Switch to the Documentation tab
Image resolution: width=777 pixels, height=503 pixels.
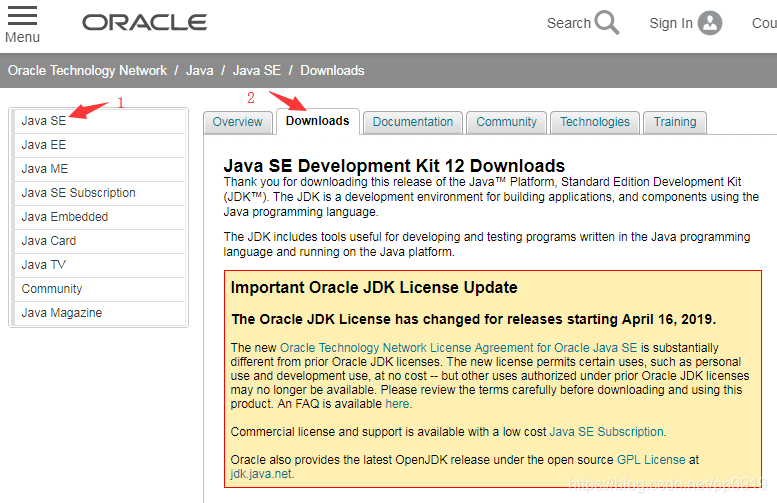pos(413,122)
